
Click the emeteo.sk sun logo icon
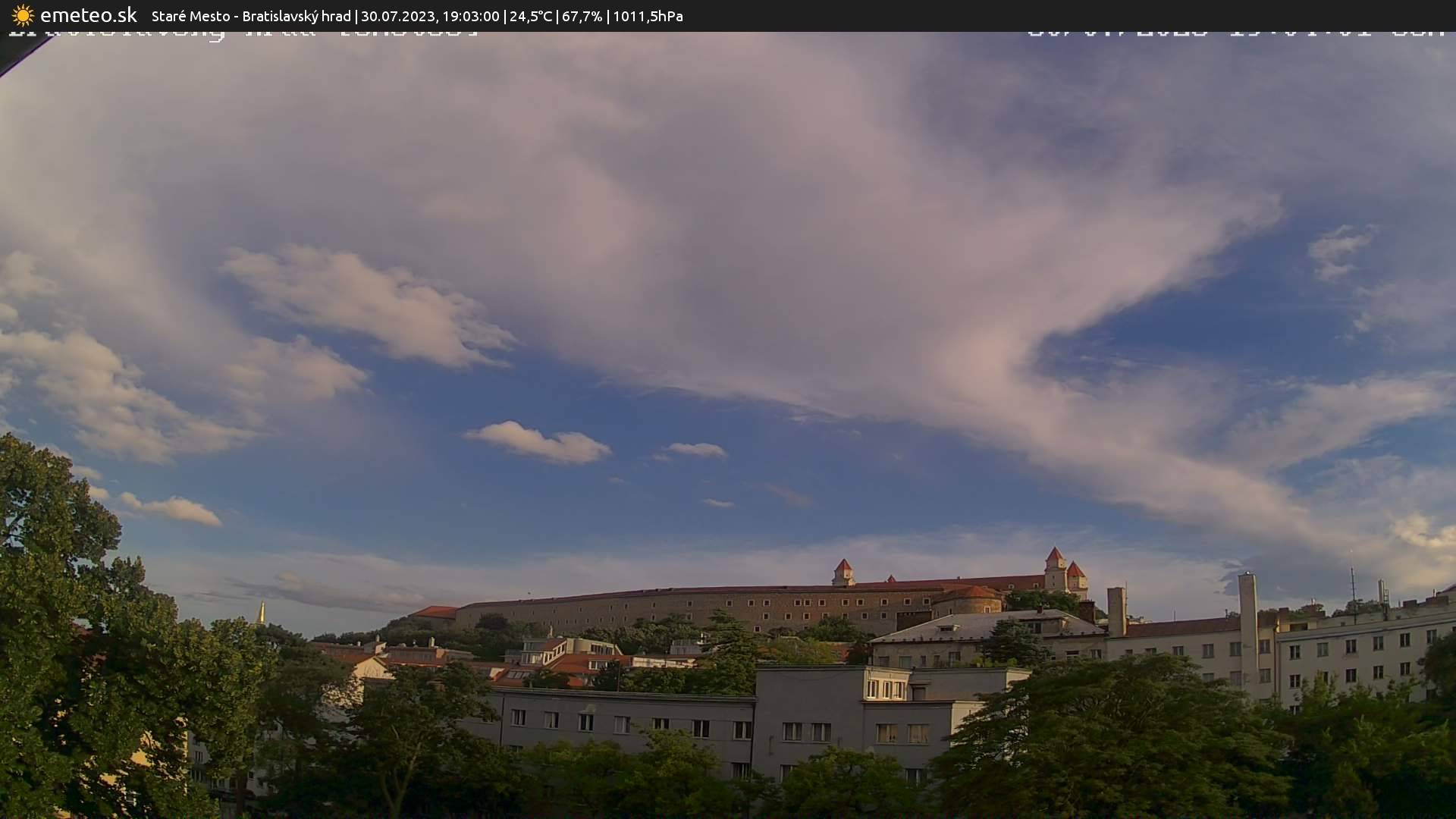click(x=23, y=15)
